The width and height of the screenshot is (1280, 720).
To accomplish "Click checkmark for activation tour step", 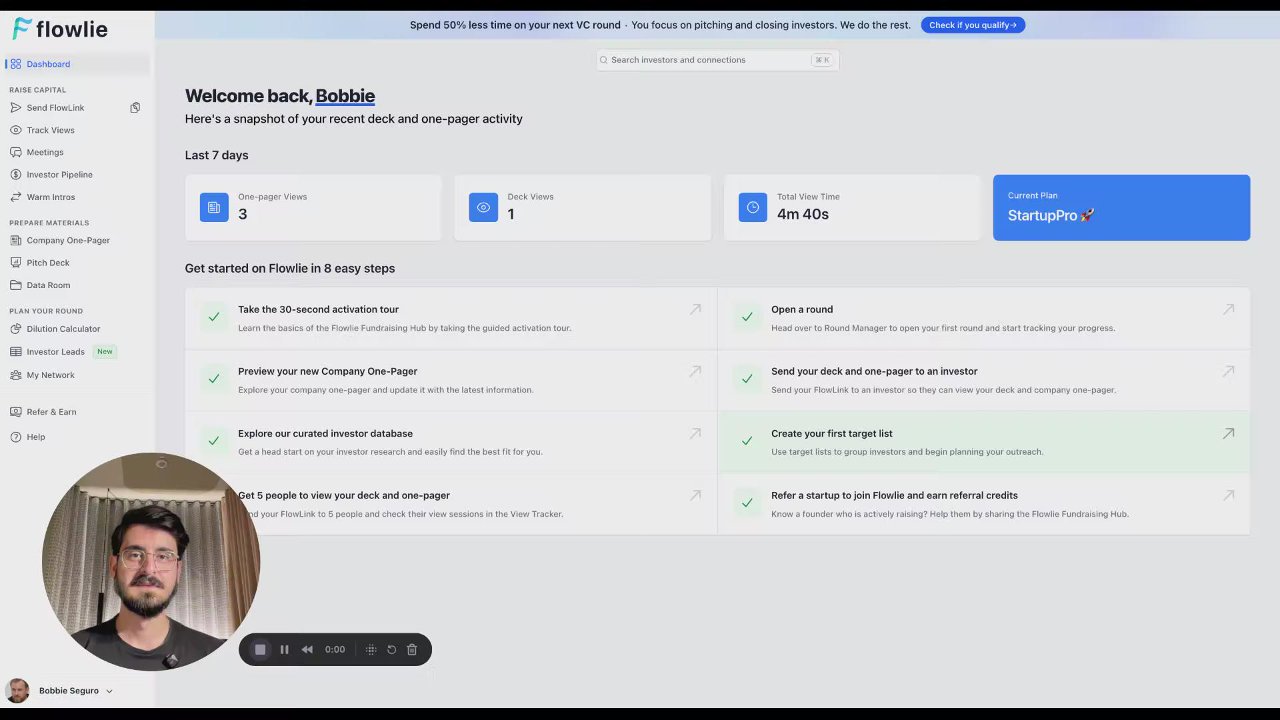I will [214, 317].
